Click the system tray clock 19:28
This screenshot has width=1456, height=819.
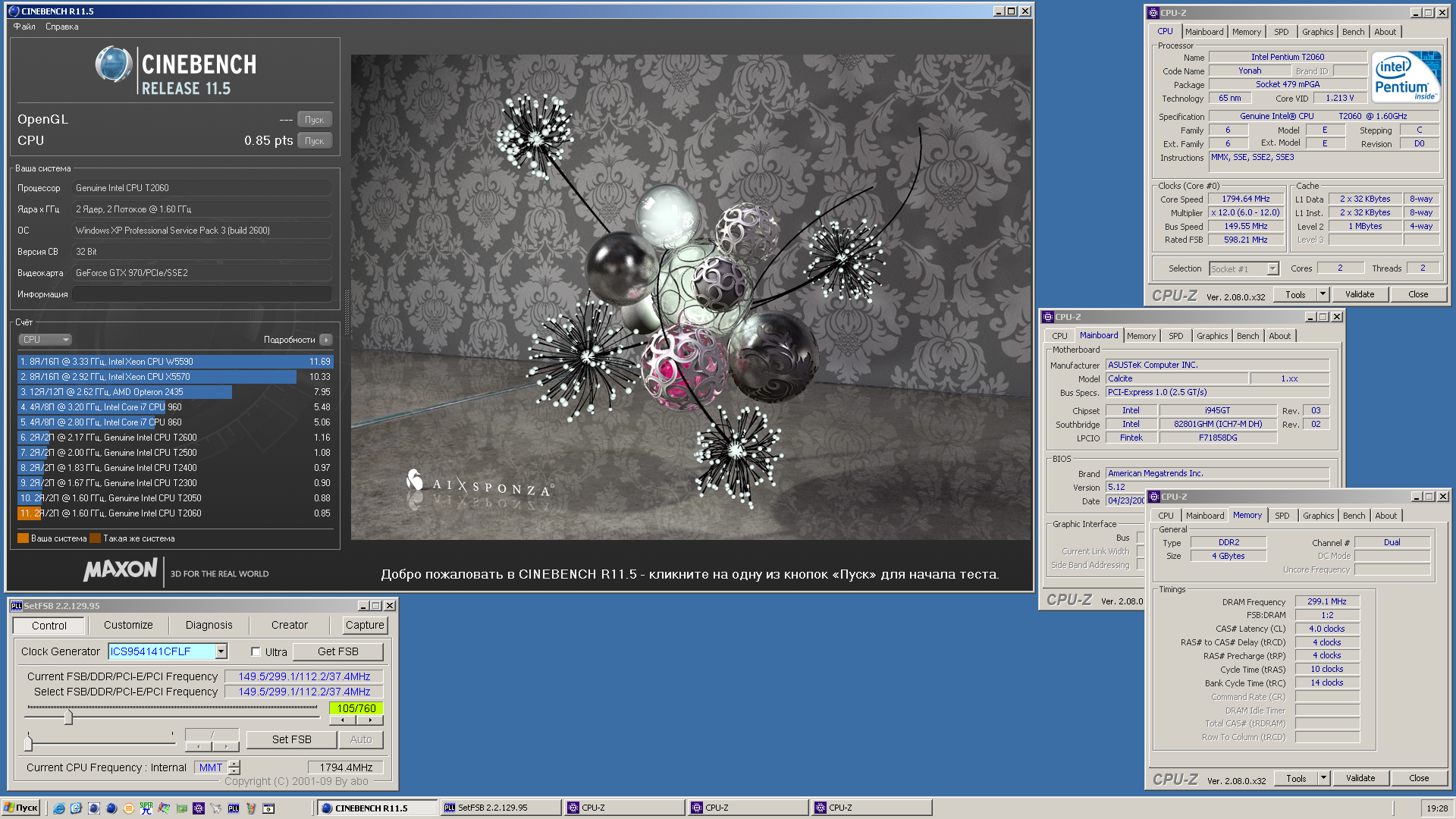pyautogui.click(x=1437, y=808)
